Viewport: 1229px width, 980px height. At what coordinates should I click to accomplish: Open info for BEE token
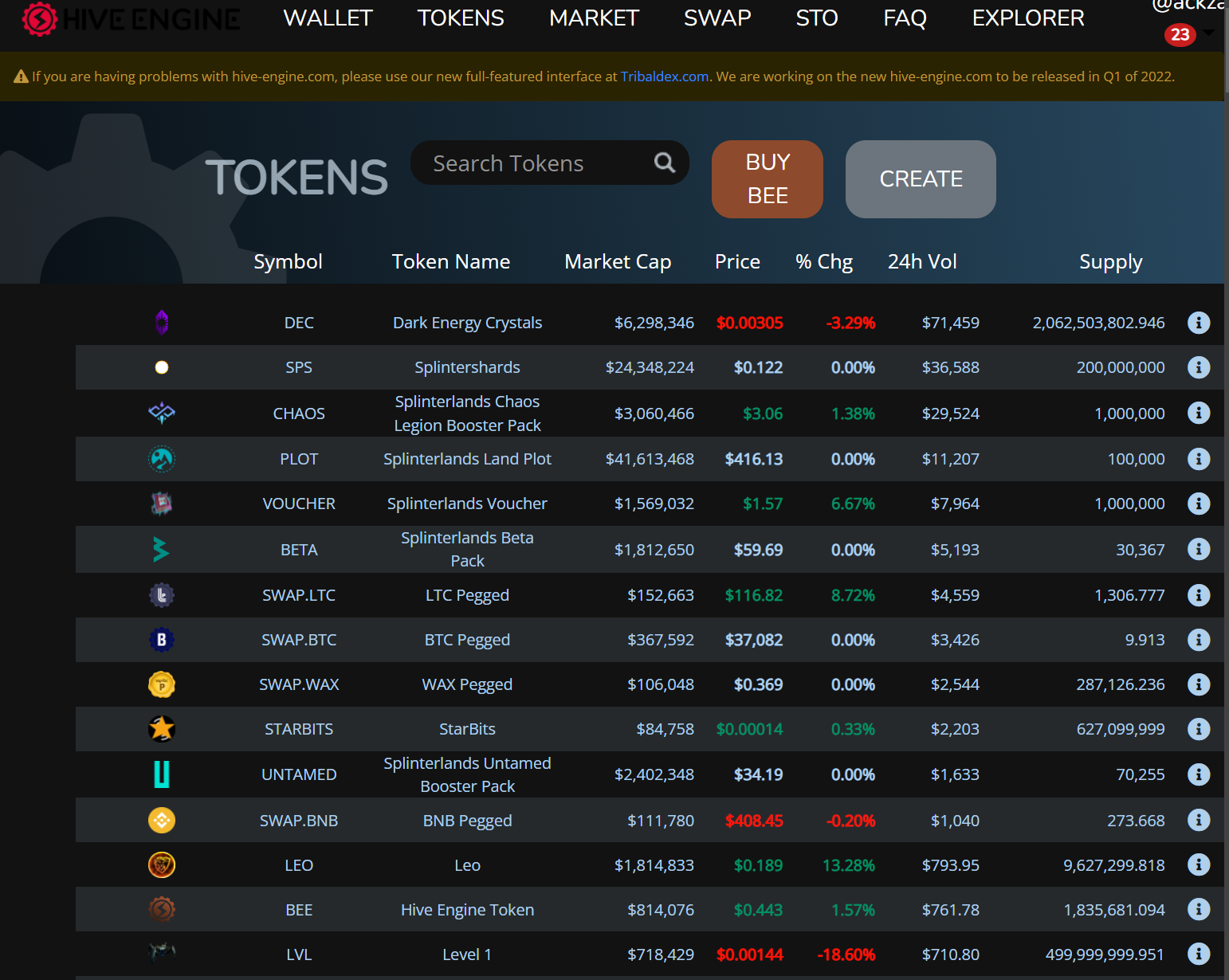(1198, 909)
